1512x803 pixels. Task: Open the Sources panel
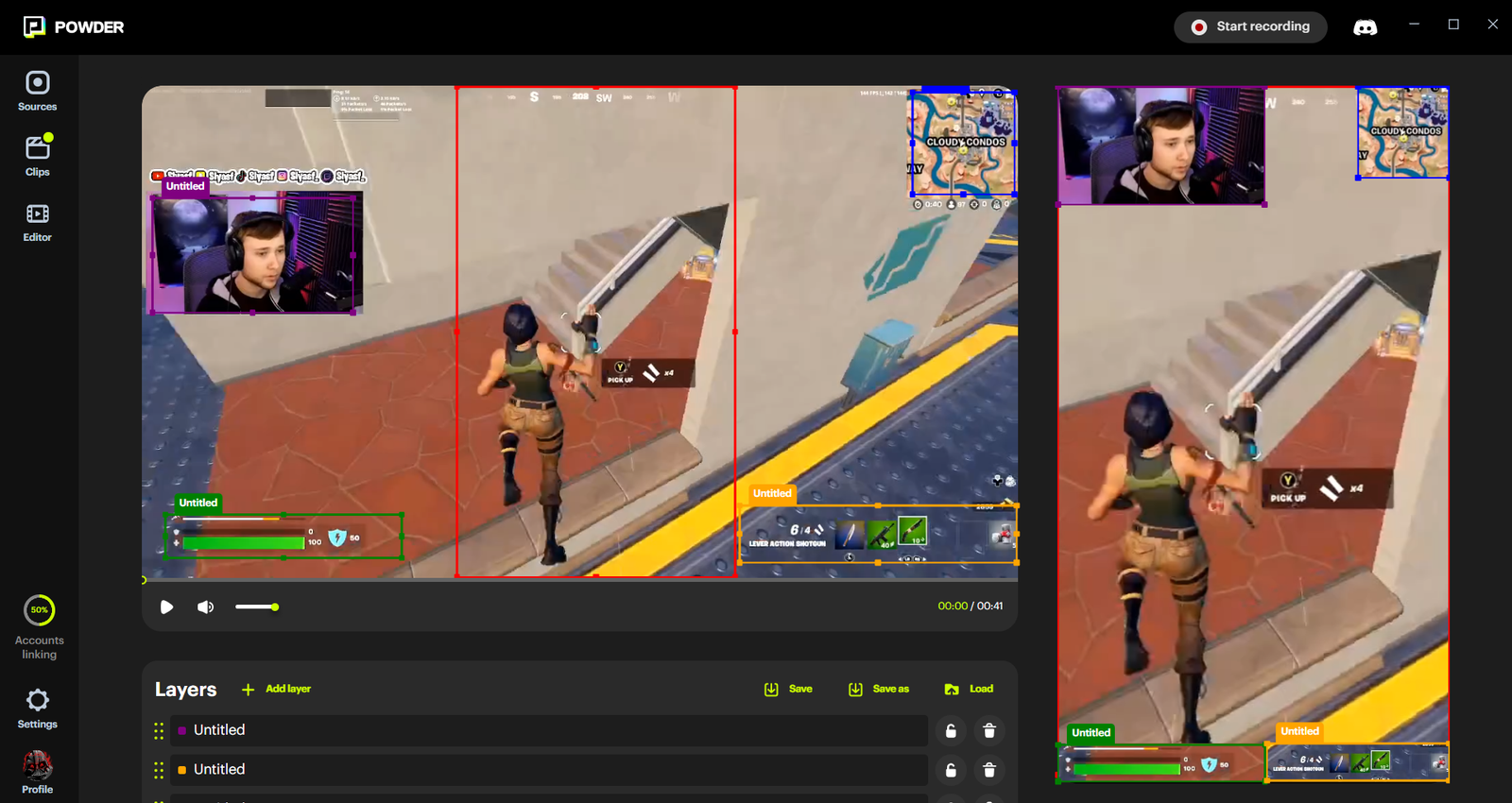(38, 92)
